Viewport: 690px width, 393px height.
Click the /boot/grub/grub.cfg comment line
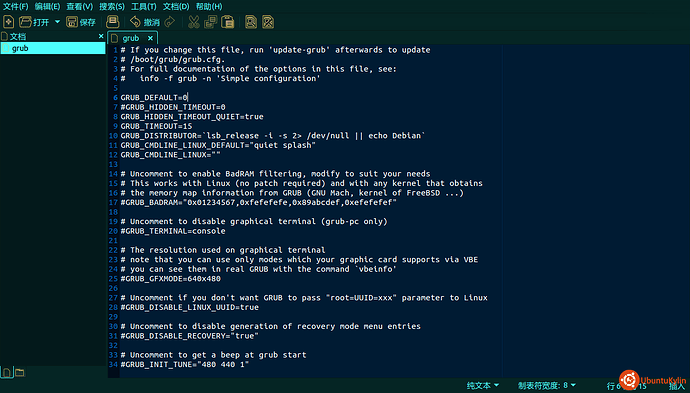173,59
